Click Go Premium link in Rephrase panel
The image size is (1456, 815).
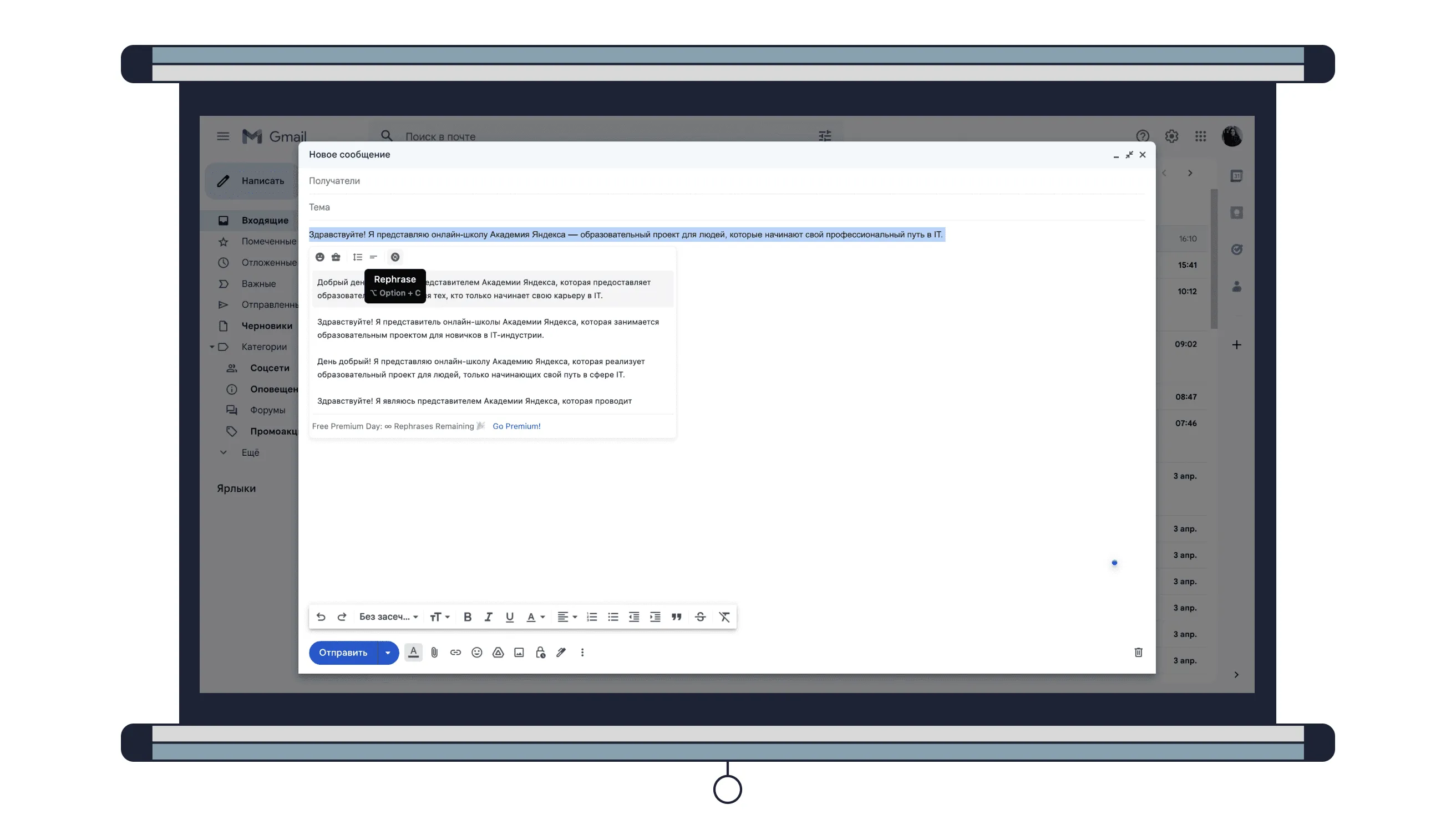[x=517, y=426]
